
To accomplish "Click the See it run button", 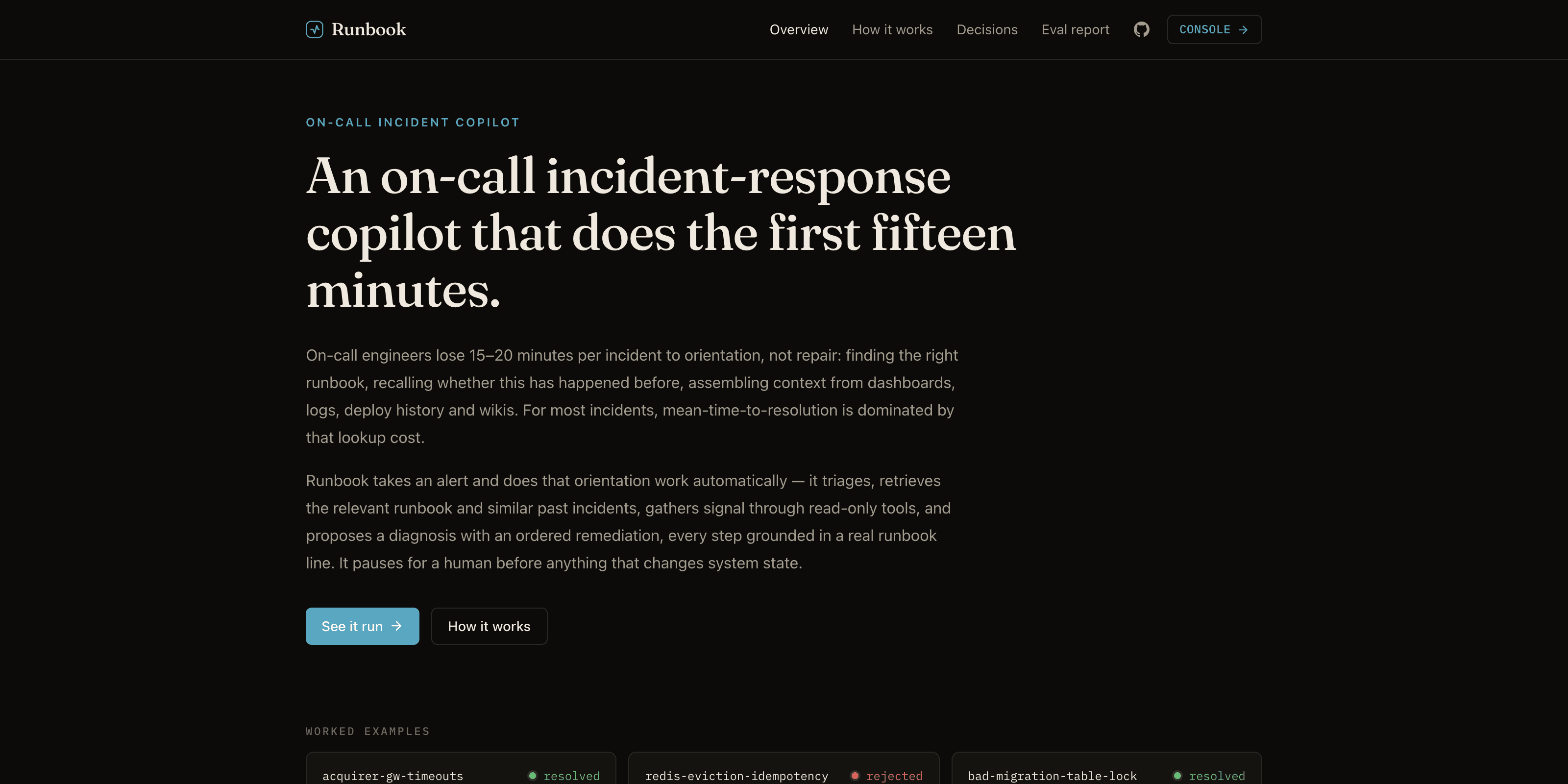I will point(362,626).
